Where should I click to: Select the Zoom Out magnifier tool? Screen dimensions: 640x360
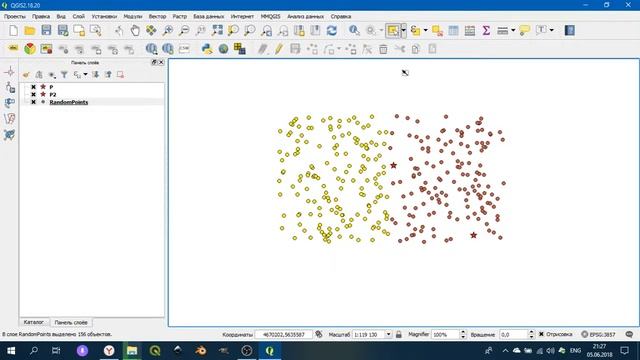tap(184, 31)
